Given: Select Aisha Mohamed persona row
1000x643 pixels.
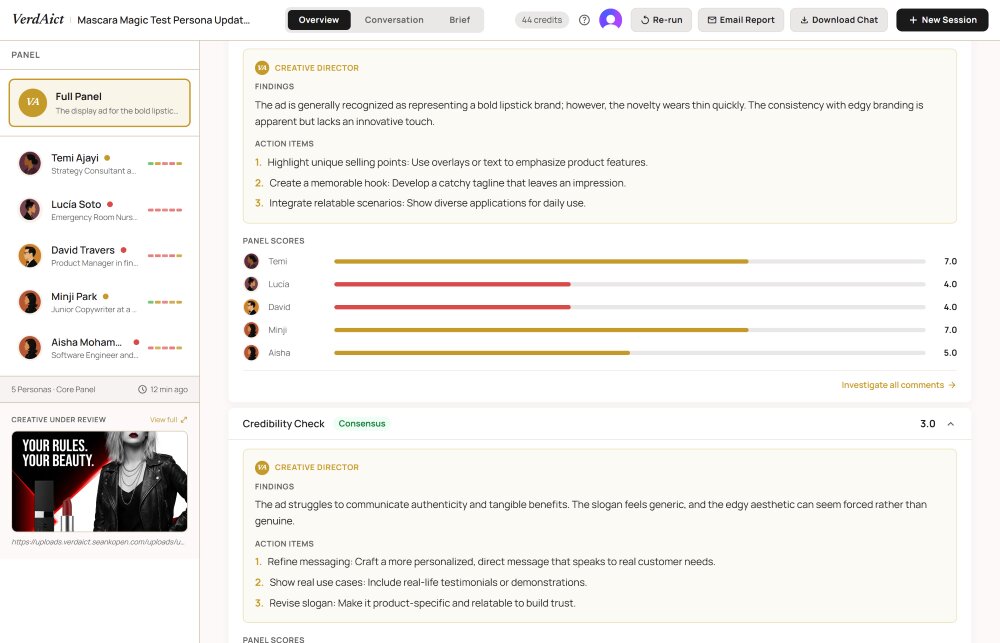Looking at the screenshot, I should pos(99,348).
